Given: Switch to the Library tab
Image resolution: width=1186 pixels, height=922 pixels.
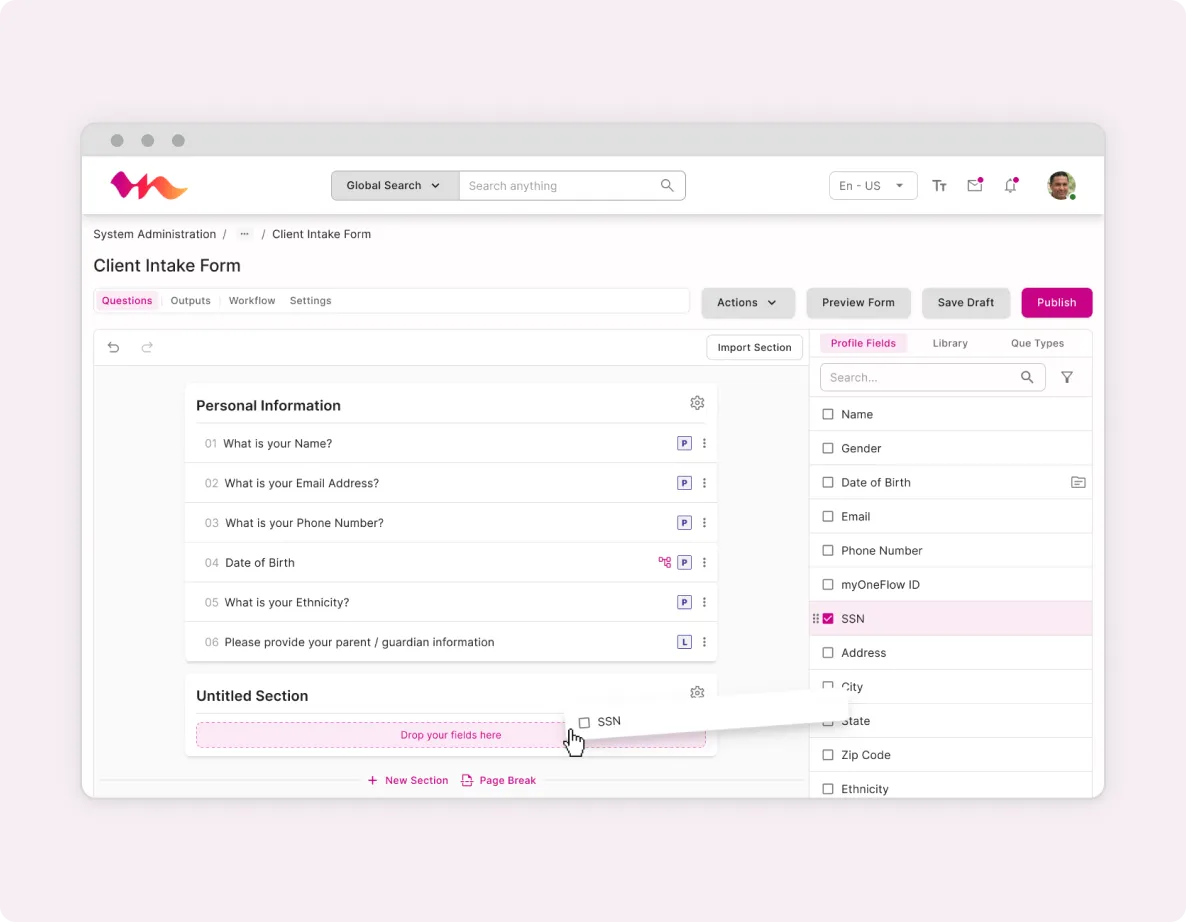Looking at the screenshot, I should coord(949,343).
